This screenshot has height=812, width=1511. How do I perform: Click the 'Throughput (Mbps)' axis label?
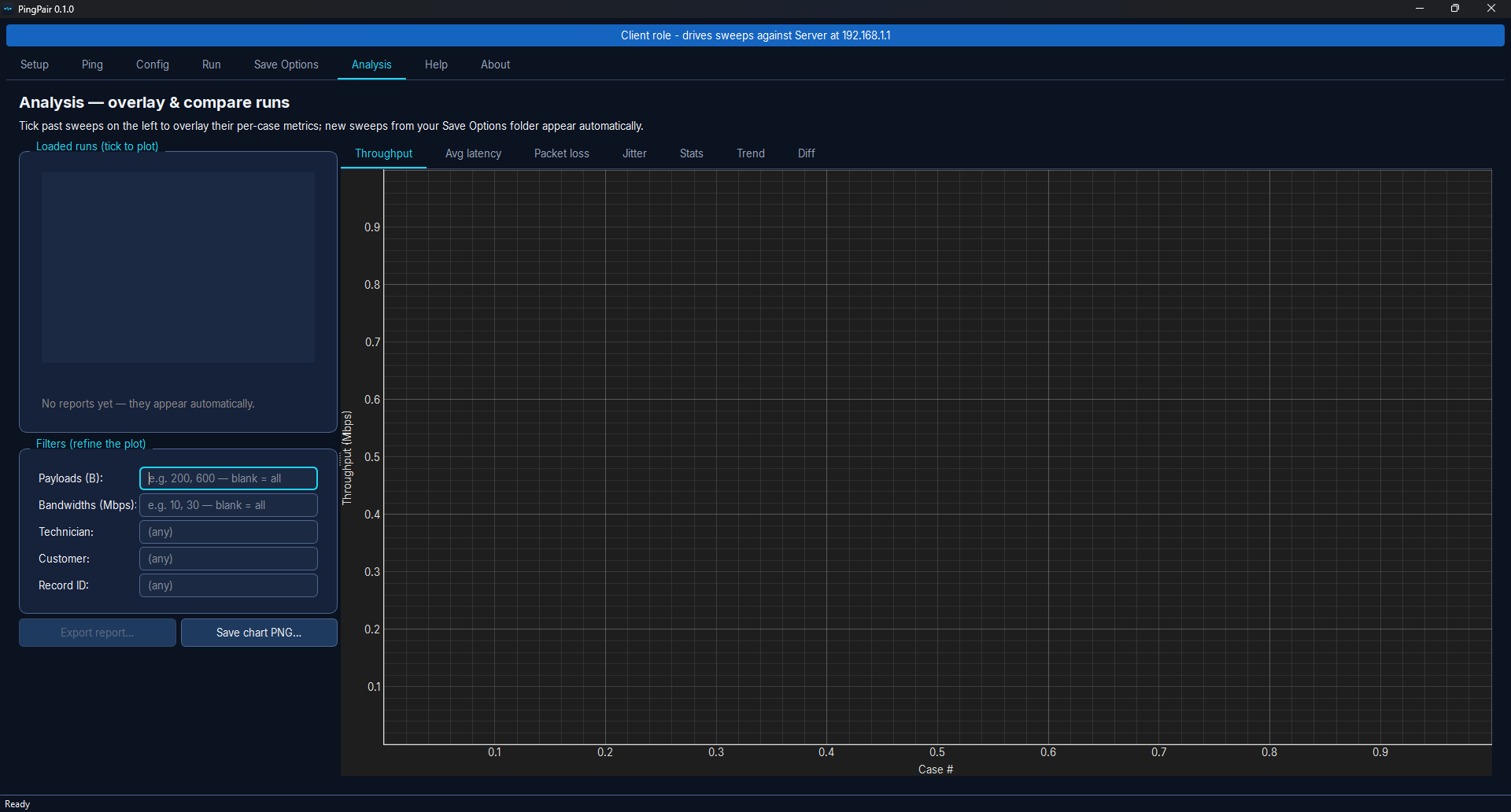coord(347,458)
